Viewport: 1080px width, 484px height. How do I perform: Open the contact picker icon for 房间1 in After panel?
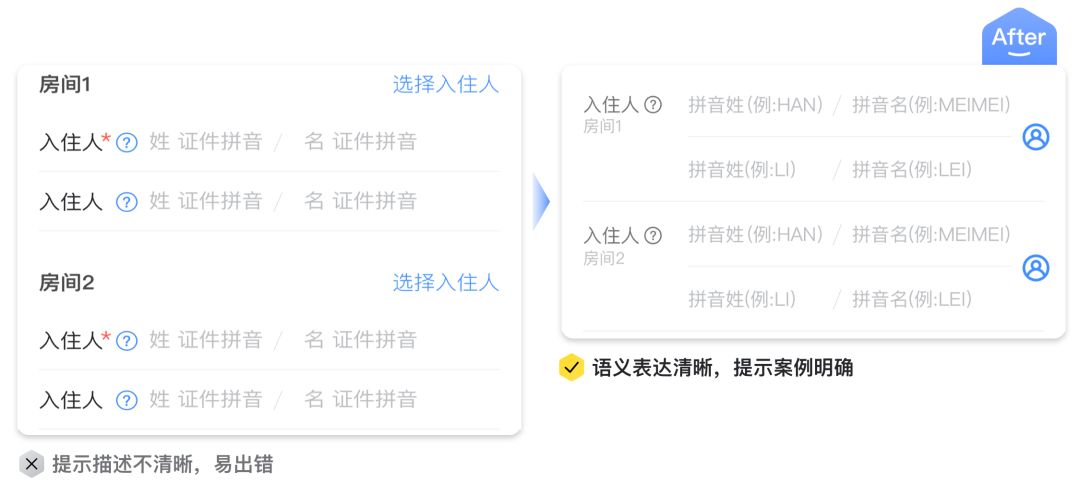[x=1035, y=137]
